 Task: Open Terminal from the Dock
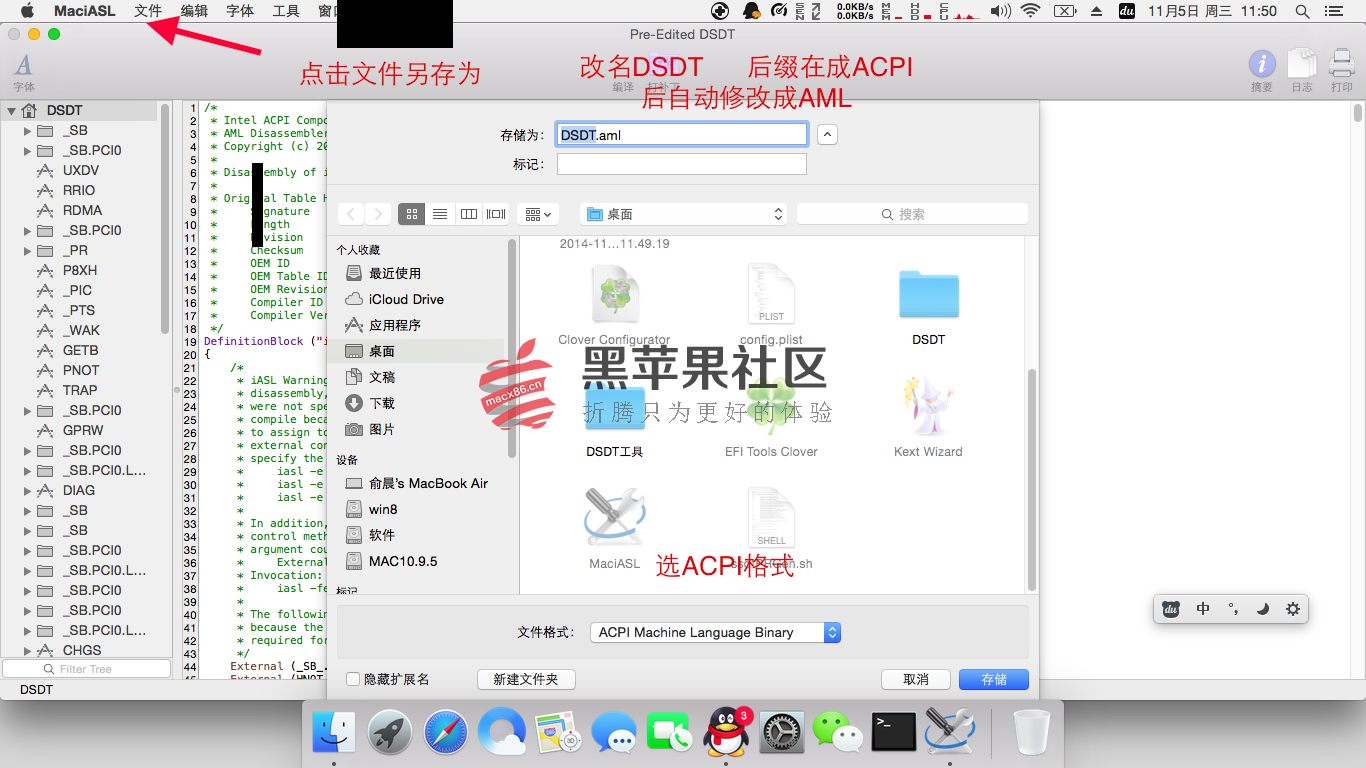point(894,732)
